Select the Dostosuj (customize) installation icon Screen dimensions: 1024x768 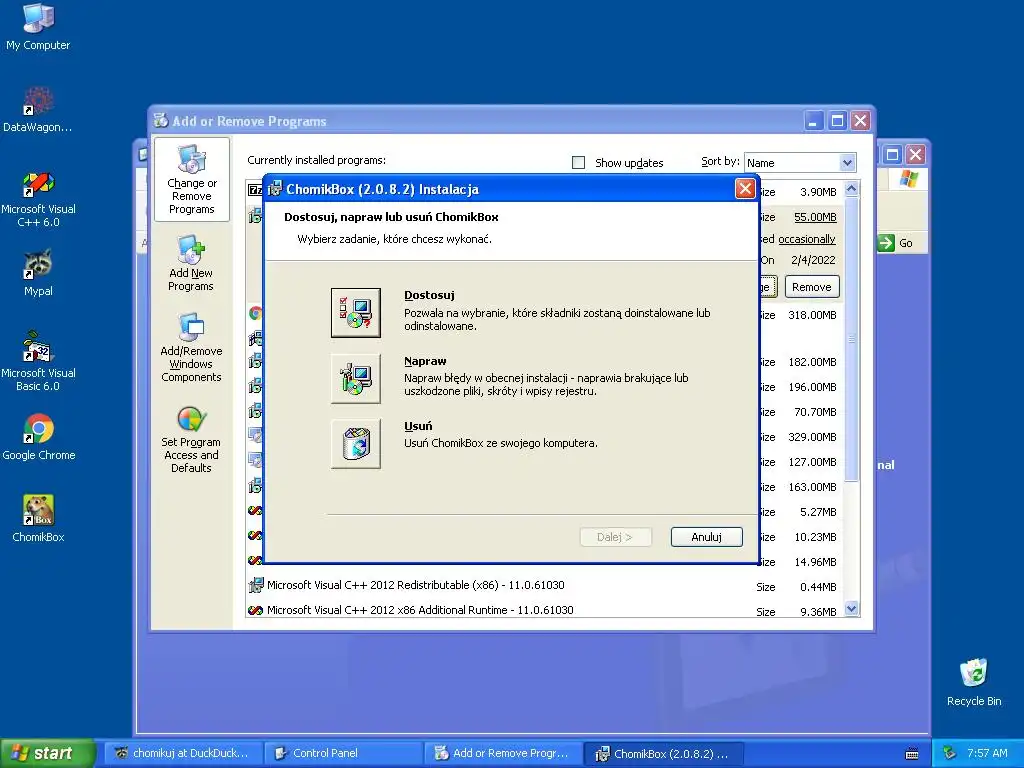coord(355,312)
